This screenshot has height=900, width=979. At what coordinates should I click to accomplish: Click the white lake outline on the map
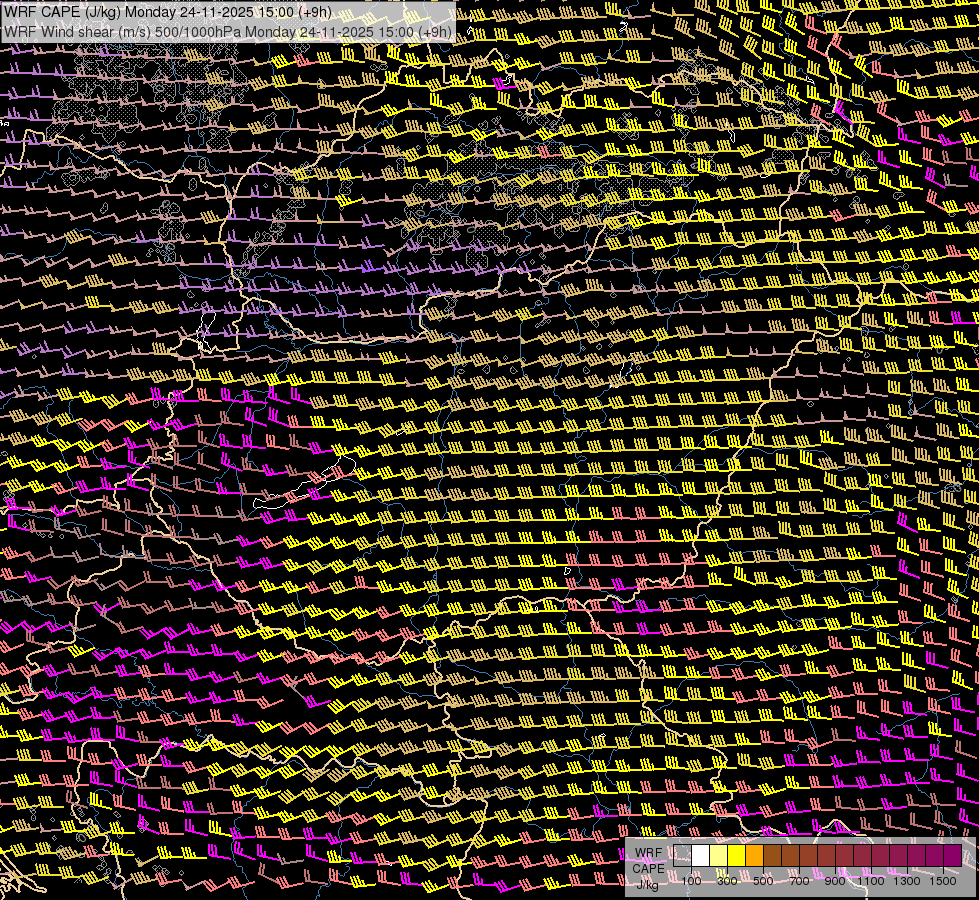[305, 482]
